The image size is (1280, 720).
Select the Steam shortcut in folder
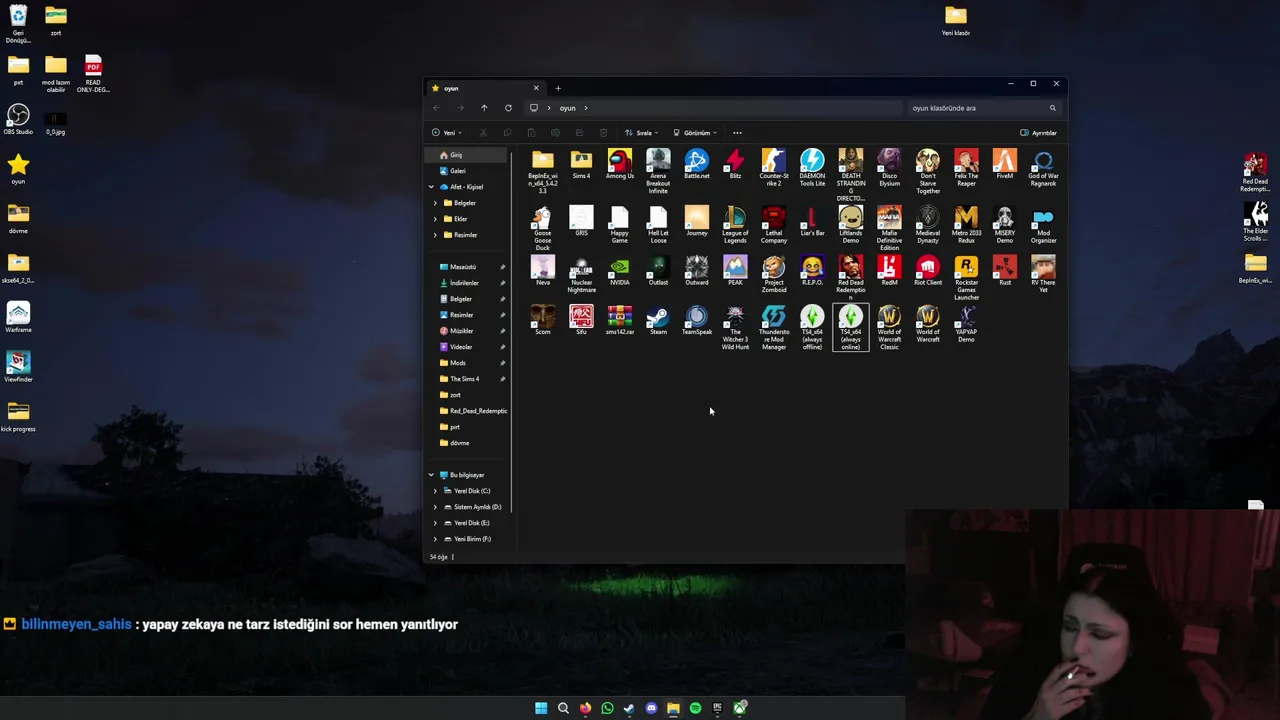(x=658, y=321)
